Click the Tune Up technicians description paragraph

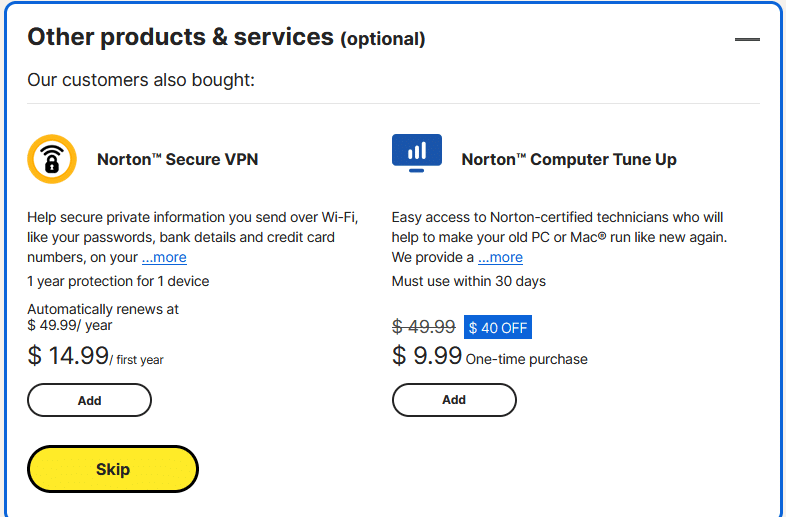pos(559,237)
